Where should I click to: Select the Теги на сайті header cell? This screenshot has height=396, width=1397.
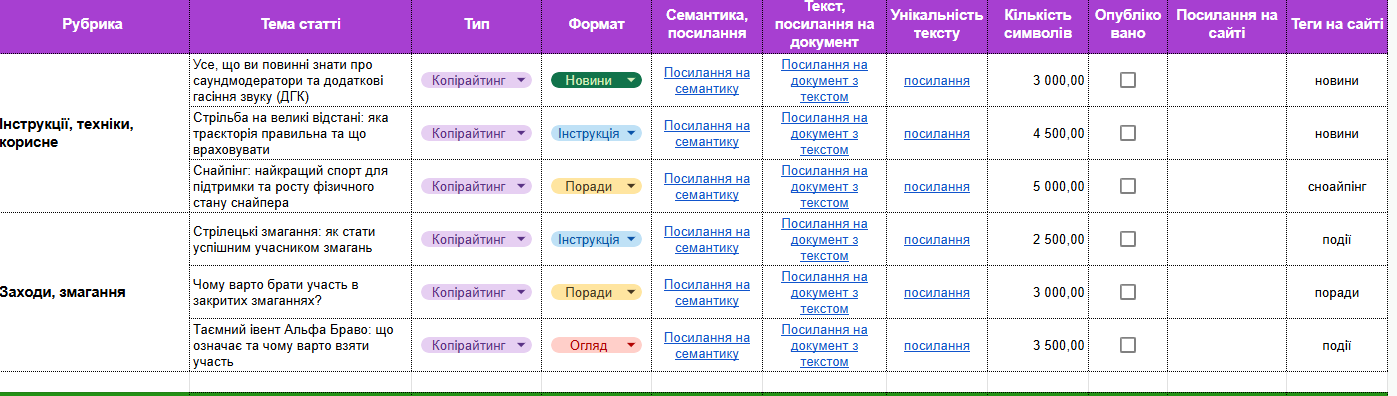1337,24
